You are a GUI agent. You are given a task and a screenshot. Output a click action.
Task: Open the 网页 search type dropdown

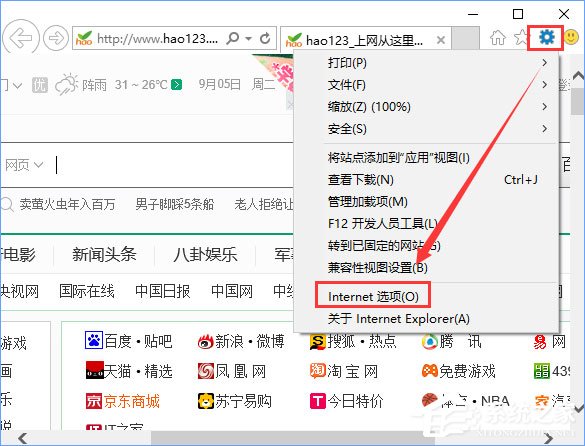click(x=25, y=165)
